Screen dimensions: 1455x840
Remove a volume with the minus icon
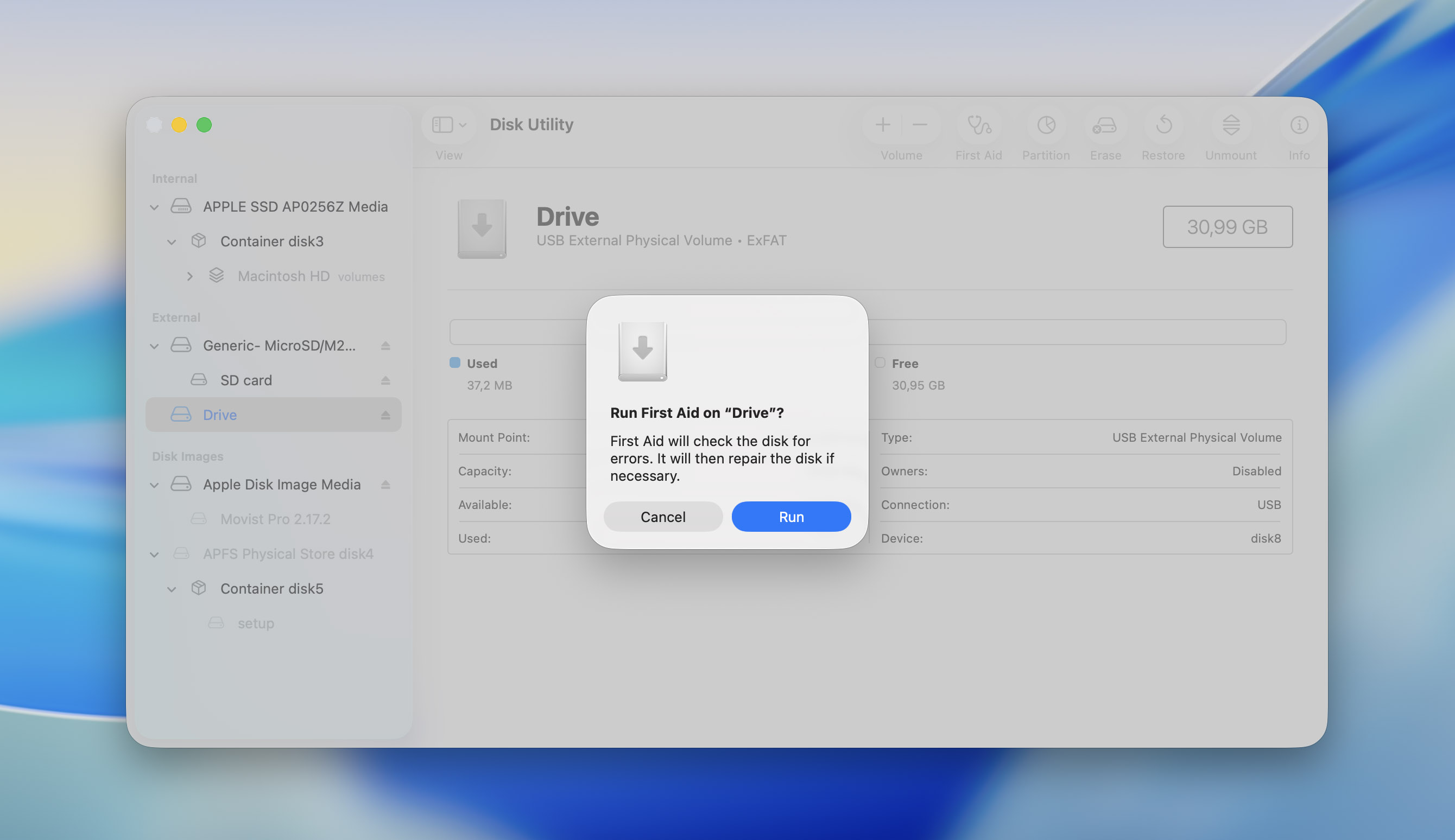click(920, 125)
